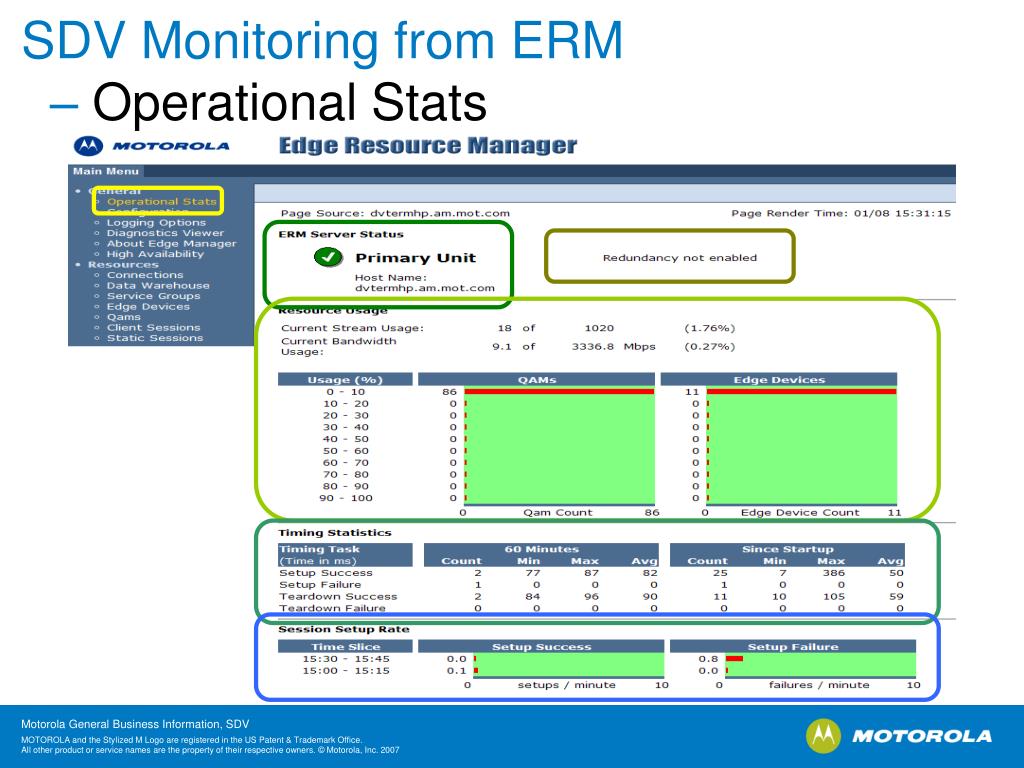This screenshot has height=768, width=1024.
Task: Select the Primary Unit status text
Action: click(415, 258)
